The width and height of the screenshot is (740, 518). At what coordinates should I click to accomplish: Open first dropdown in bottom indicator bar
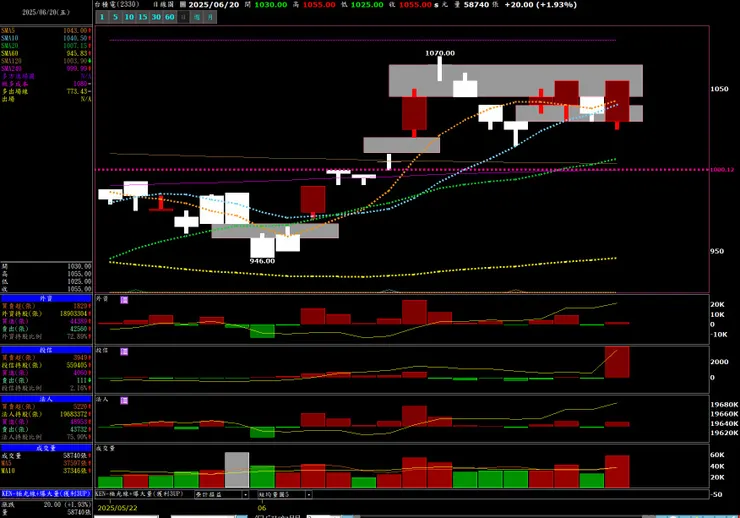(x=222, y=494)
